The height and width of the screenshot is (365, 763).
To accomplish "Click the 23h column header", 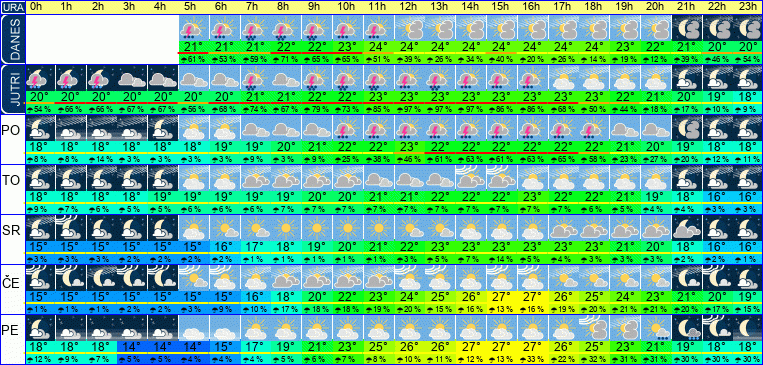I will (748, 7).
